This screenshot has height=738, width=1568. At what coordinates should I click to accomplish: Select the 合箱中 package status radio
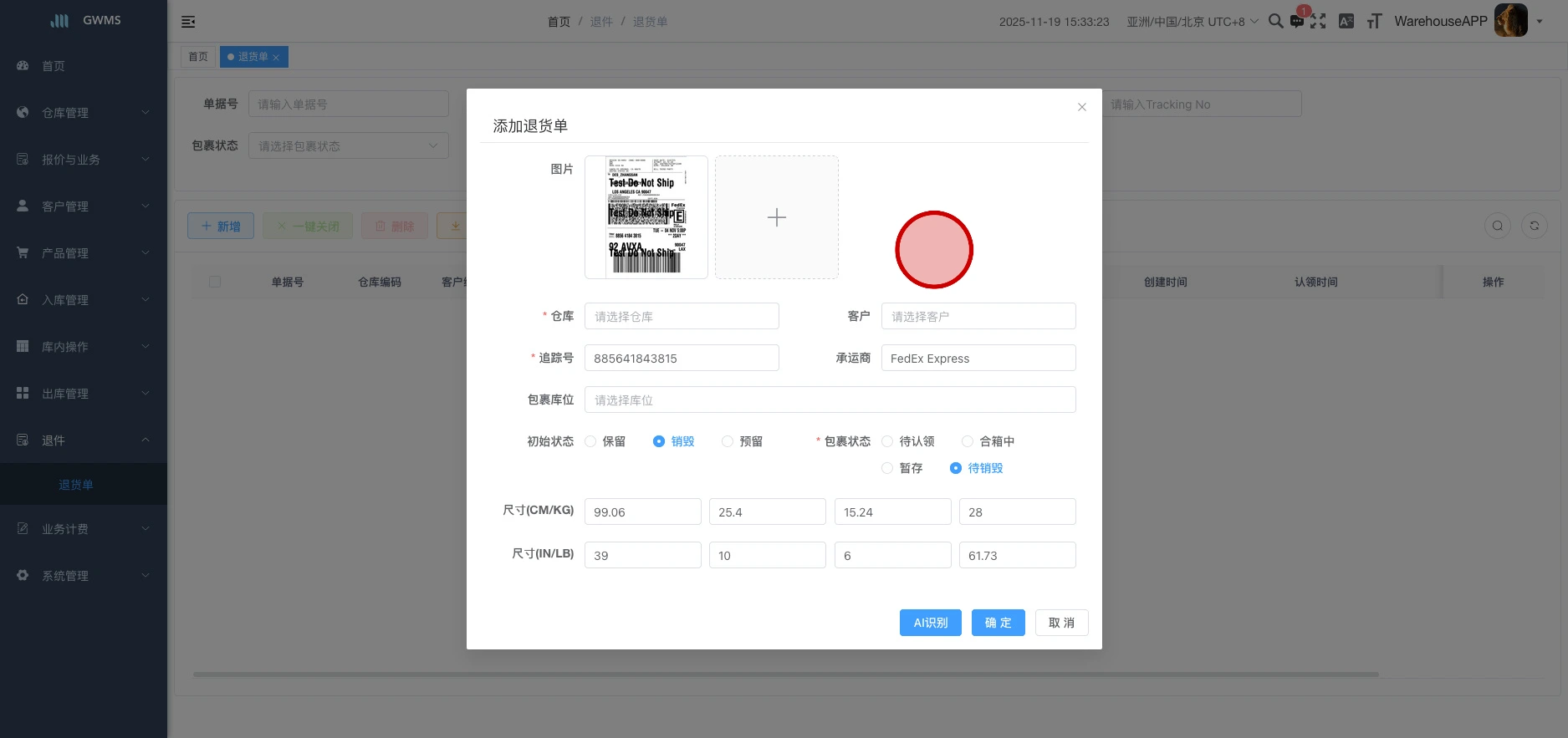coord(968,441)
